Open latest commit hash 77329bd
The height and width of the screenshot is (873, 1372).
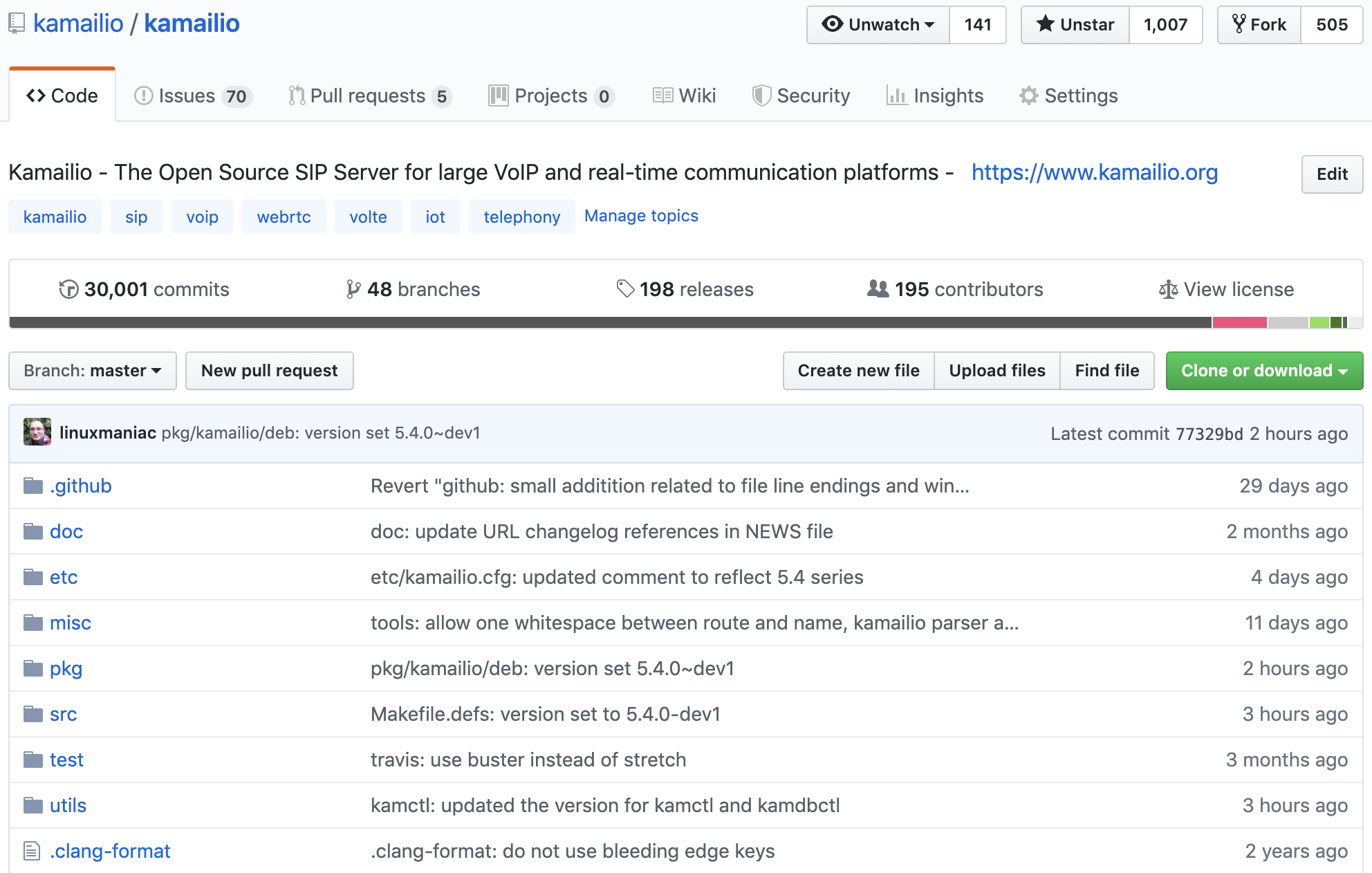point(1209,434)
